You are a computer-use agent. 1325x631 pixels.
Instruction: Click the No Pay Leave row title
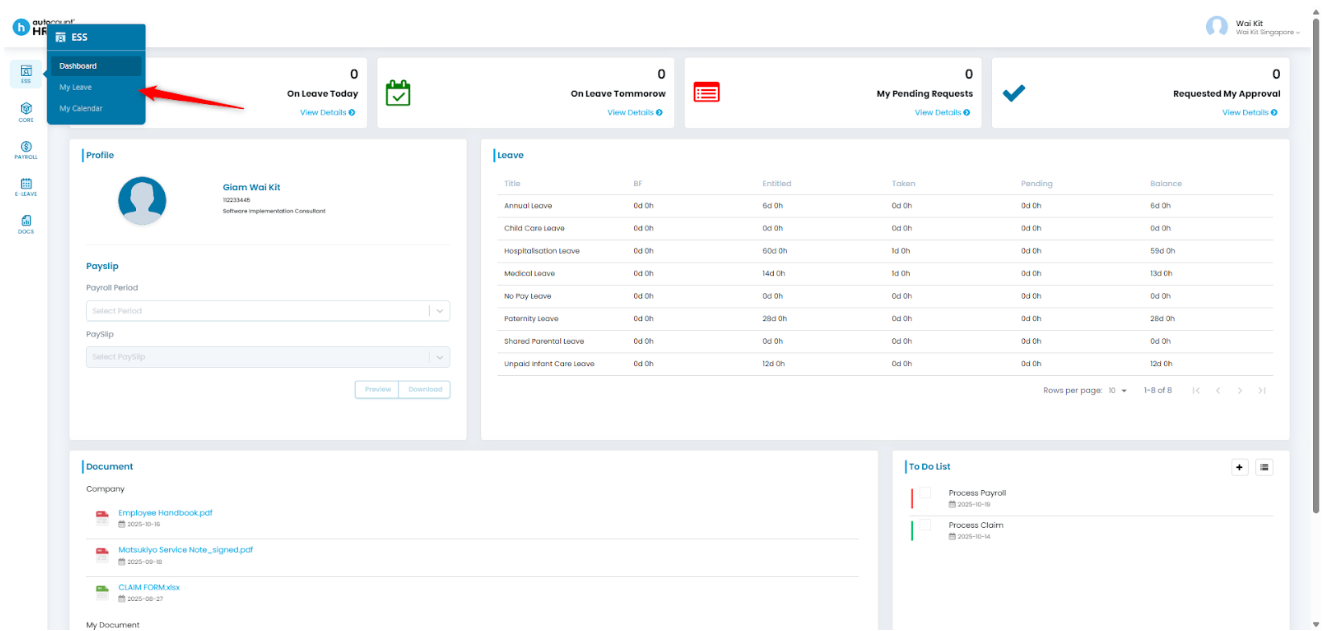click(528, 297)
